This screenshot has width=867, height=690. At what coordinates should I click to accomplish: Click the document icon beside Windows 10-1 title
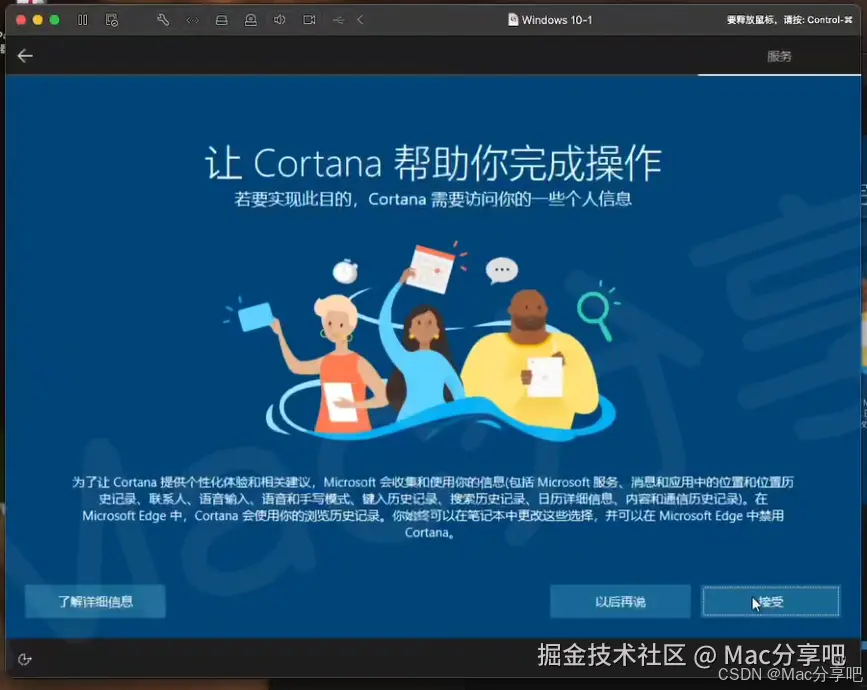click(513, 18)
